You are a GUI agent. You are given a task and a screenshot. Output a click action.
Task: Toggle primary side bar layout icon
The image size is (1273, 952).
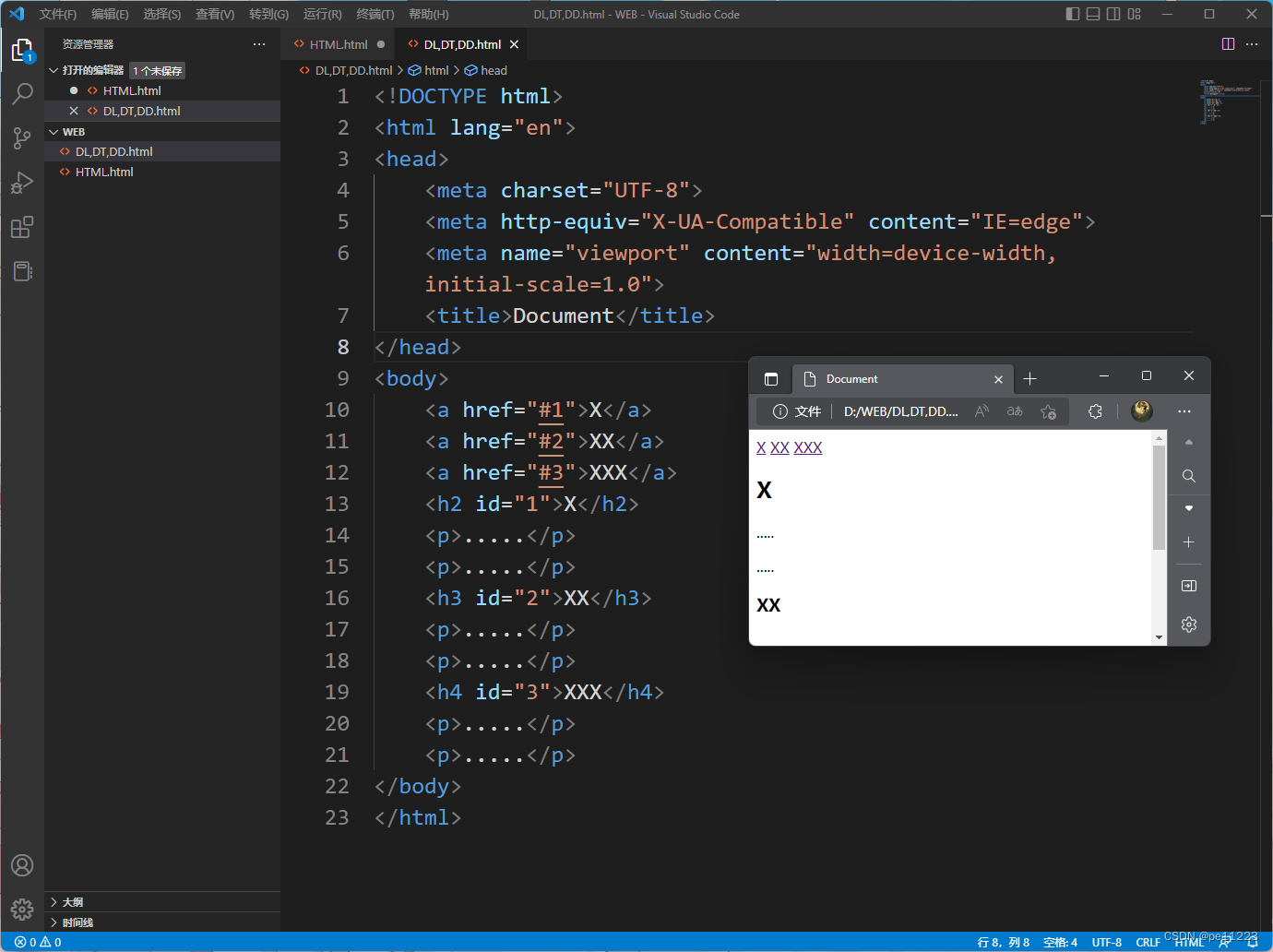[x=1072, y=14]
